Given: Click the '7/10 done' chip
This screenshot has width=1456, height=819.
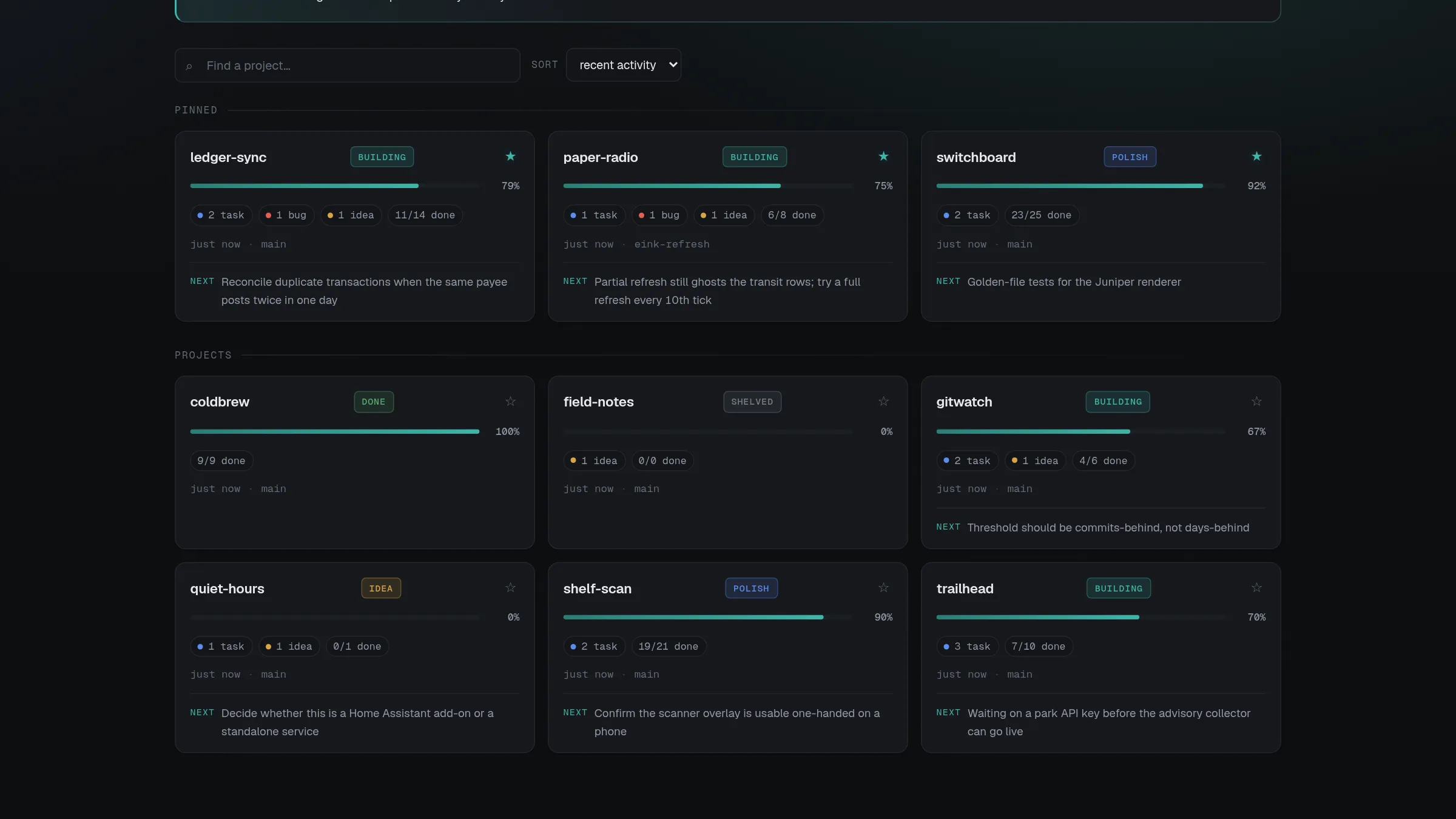Looking at the screenshot, I should coord(1039,647).
